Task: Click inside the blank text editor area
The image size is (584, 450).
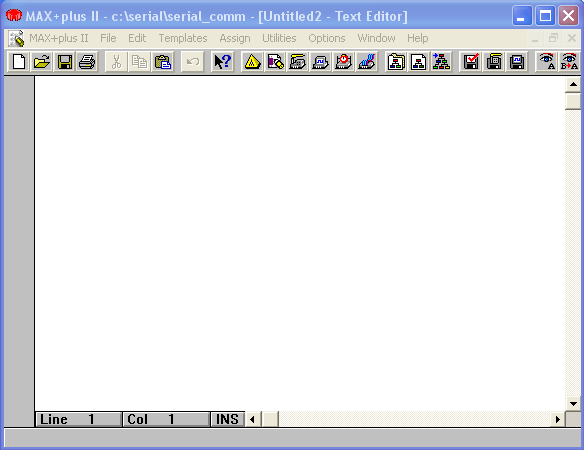Action: click(x=300, y=242)
